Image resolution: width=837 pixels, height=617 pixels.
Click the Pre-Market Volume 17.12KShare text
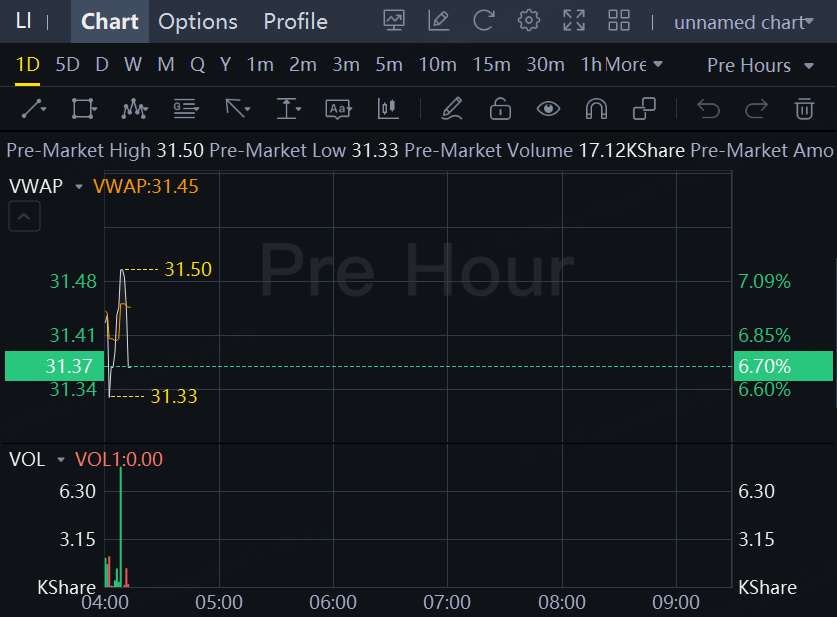click(544, 151)
